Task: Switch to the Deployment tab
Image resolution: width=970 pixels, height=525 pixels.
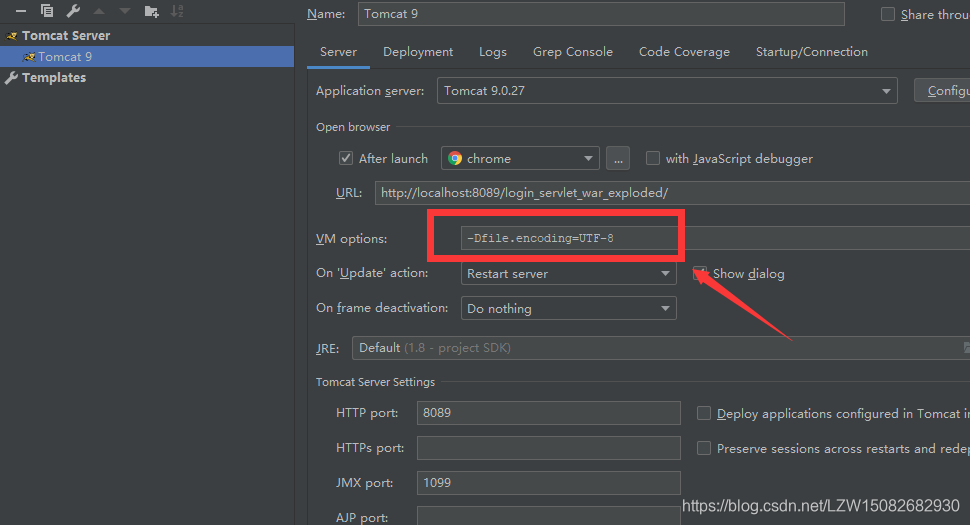Action: tap(418, 52)
